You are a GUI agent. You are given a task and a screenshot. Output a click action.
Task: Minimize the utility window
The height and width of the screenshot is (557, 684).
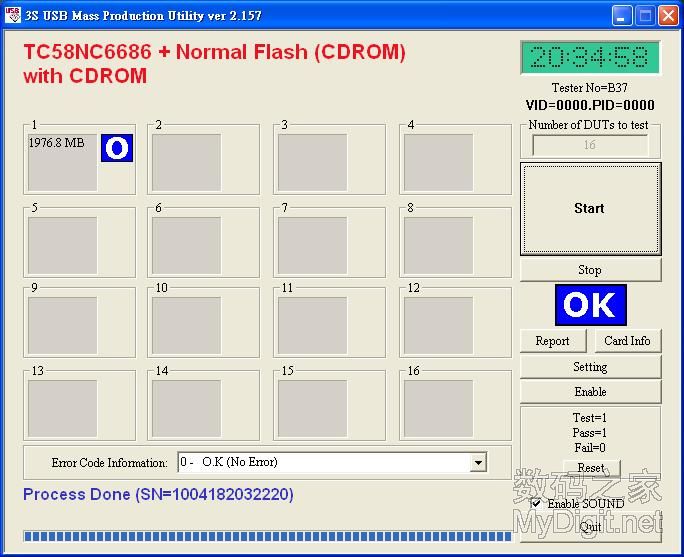click(x=622, y=16)
